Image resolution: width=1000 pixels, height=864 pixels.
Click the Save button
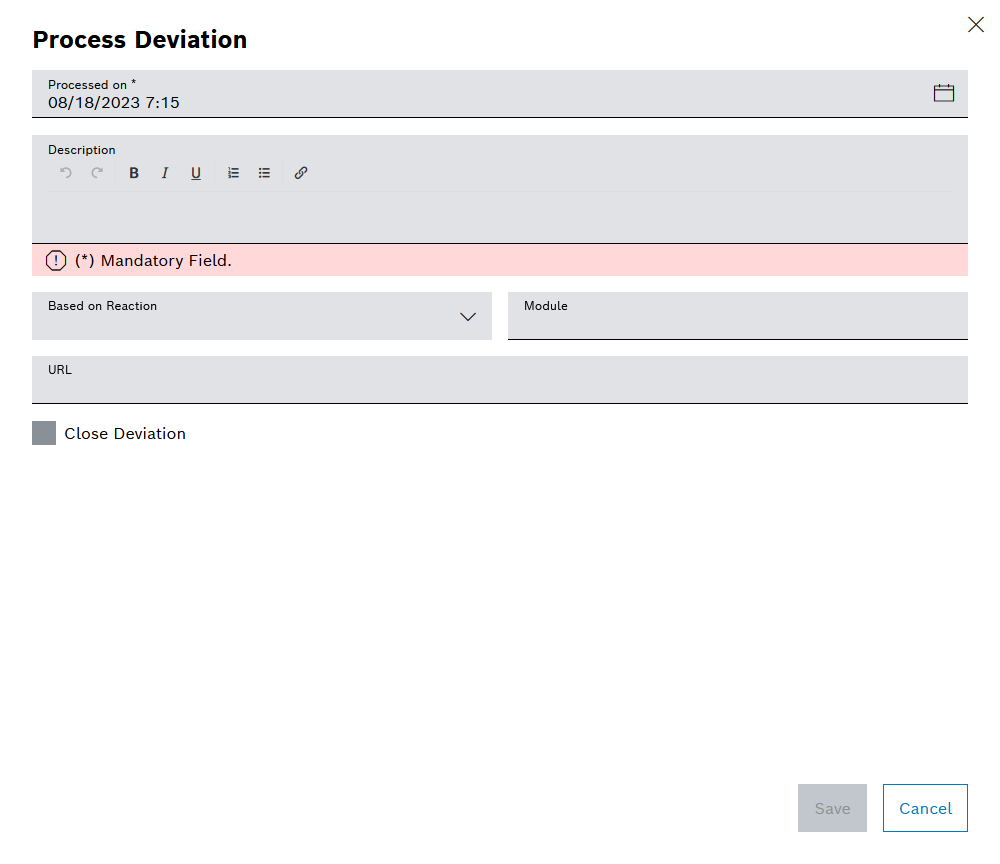coord(832,808)
